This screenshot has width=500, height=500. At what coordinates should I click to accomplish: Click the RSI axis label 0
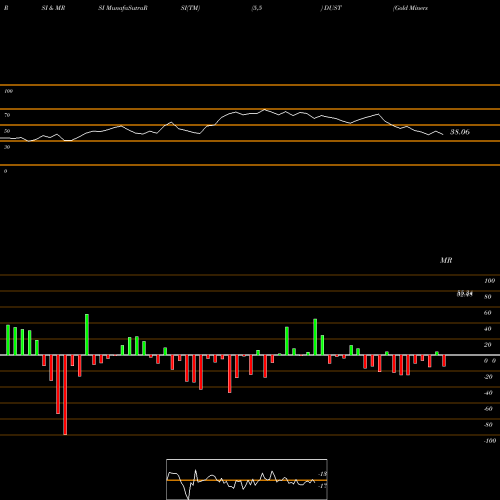[x=5, y=171]
